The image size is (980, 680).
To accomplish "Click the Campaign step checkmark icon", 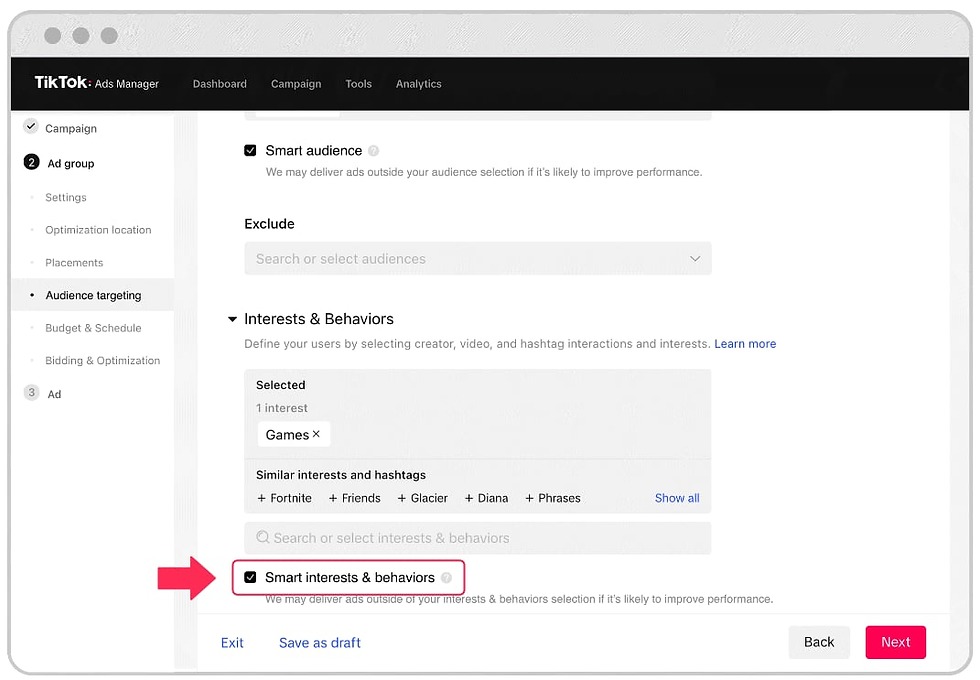I will tap(31, 128).
